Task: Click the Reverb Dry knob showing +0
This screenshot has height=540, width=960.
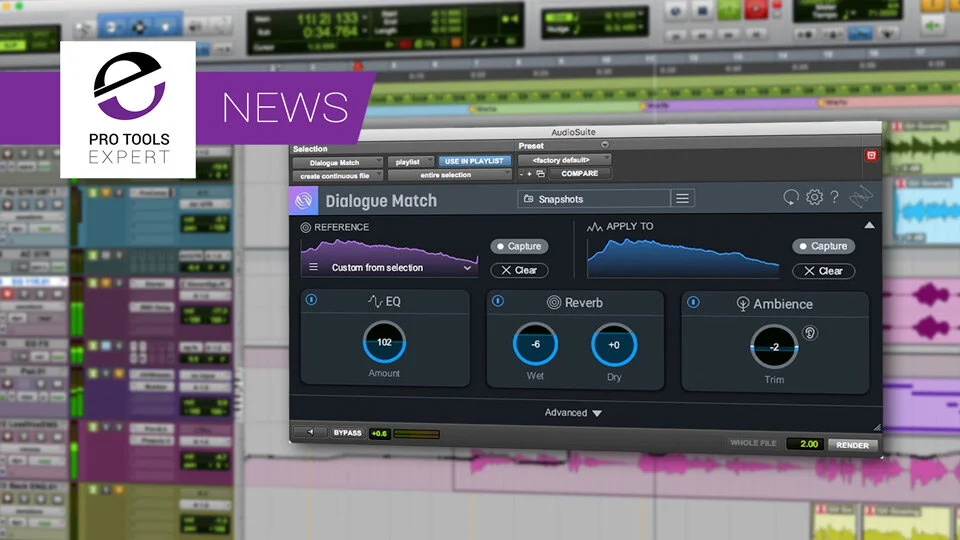Action: pyautogui.click(x=614, y=345)
